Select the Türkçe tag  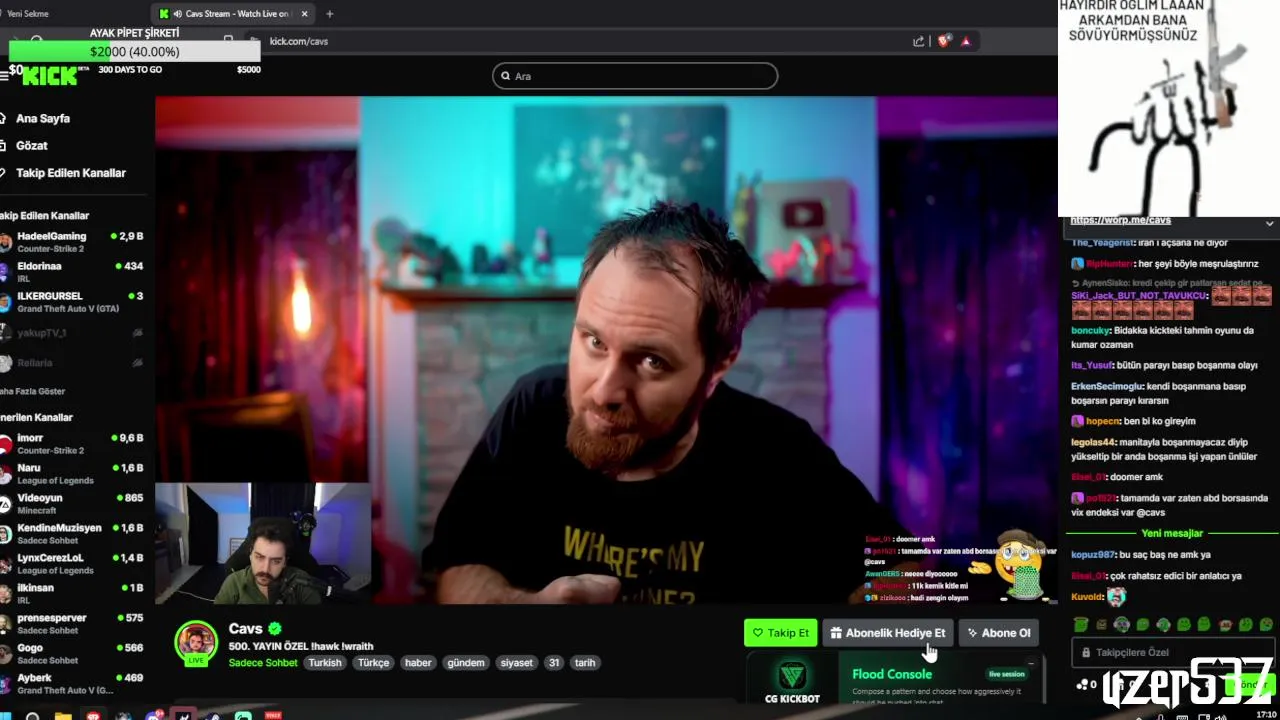coord(374,663)
